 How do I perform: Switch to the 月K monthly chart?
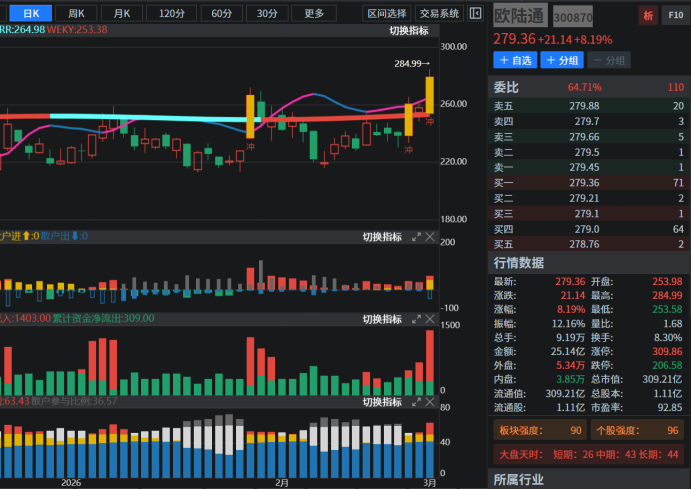tap(122, 13)
